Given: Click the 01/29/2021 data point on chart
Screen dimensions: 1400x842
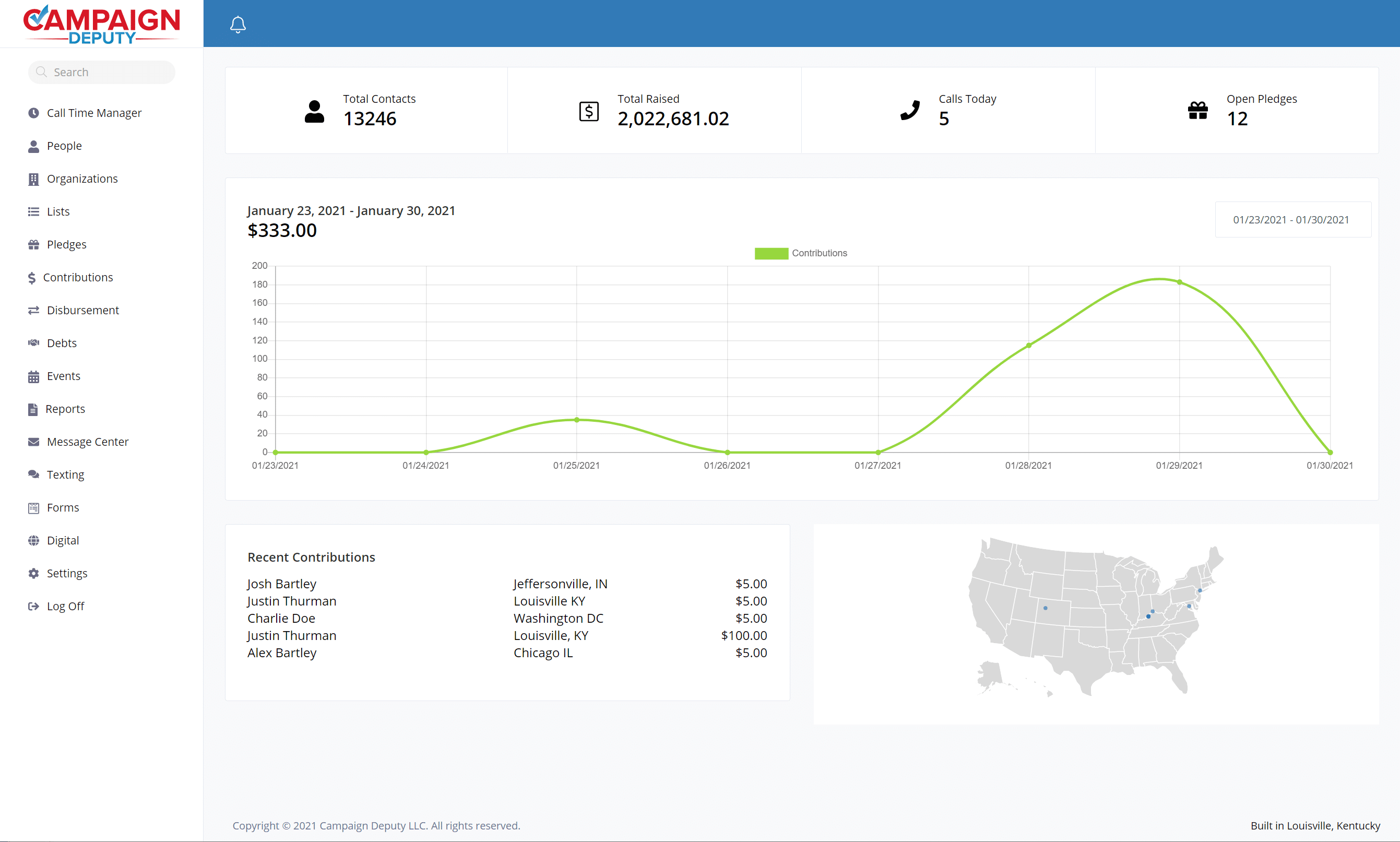Looking at the screenshot, I should (x=1179, y=282).
